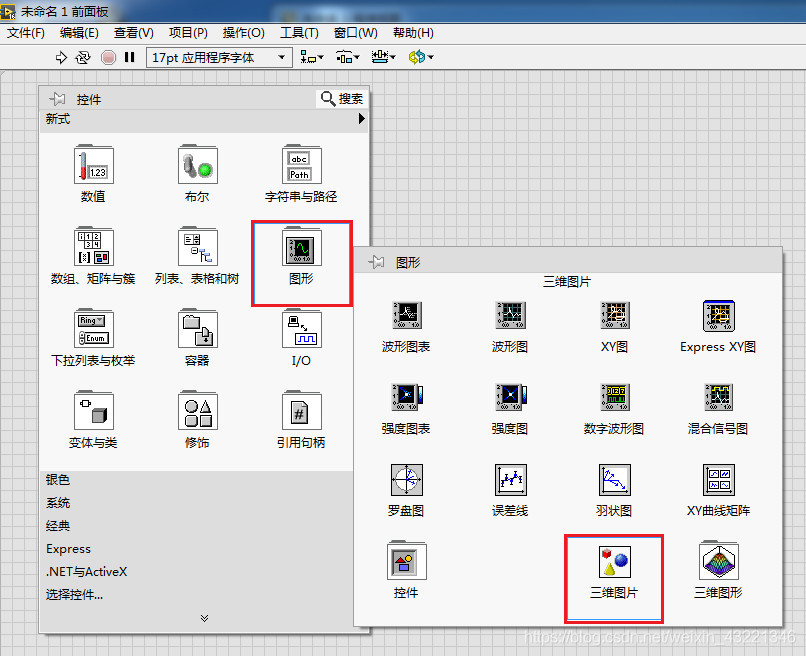Open the 帮助(H) menu
This screenshot has width=806, height=656.
tap(413, 33)
